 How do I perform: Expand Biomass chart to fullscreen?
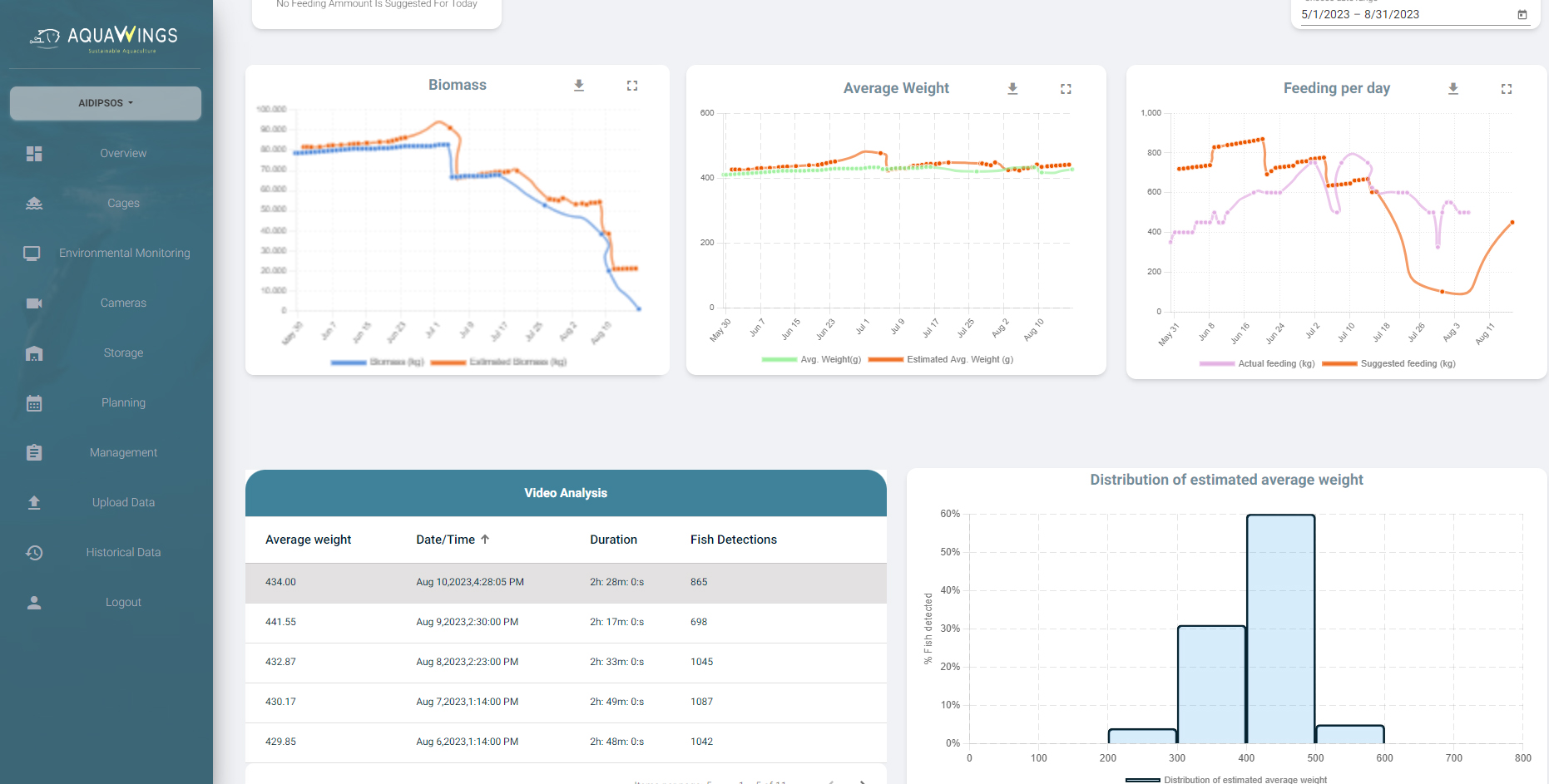coord(632,86)
